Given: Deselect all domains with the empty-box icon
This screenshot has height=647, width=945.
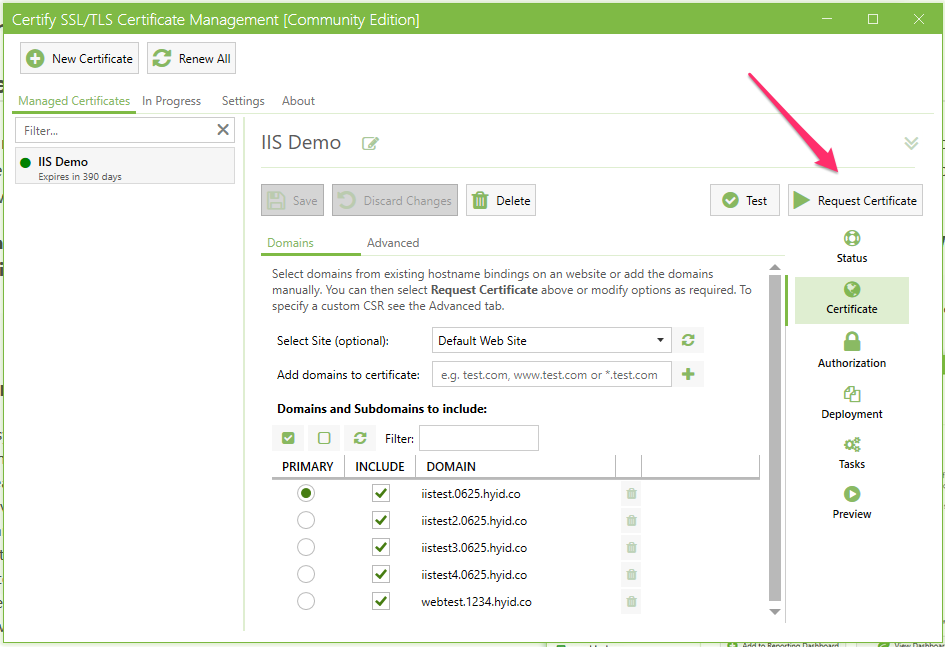Looking at the screenshot, I should point(324,438).
